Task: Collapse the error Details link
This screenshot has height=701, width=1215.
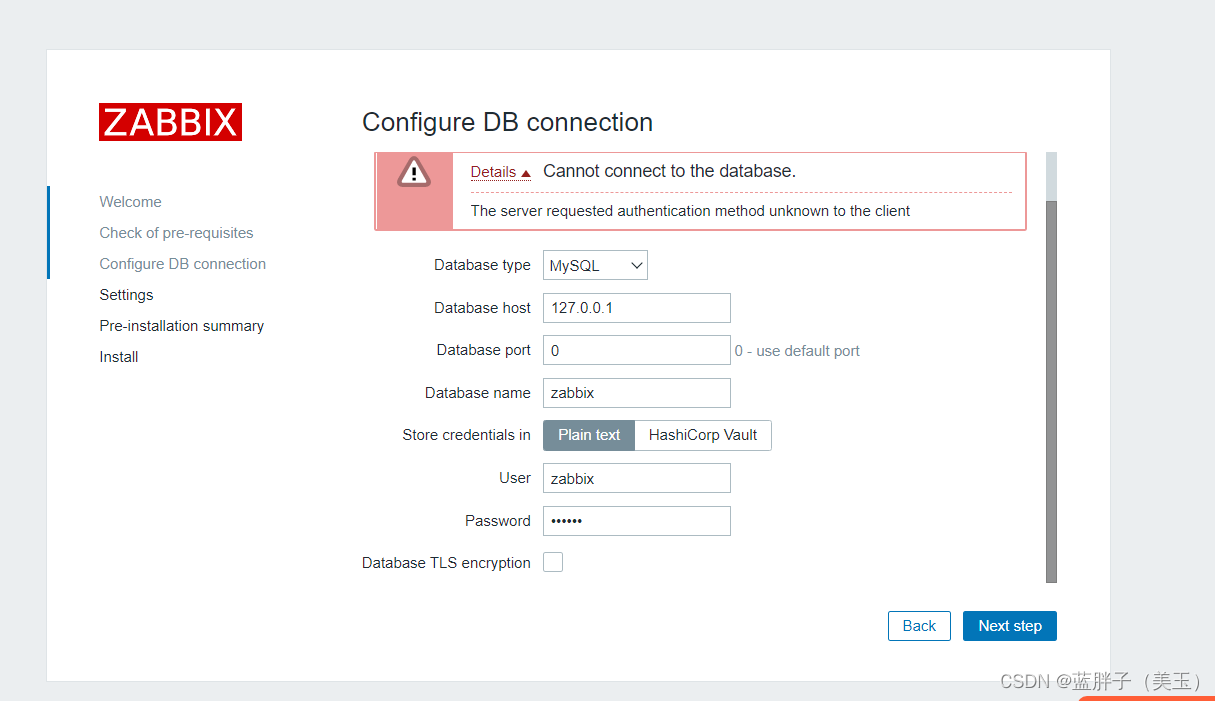Action: click(500, 172)
